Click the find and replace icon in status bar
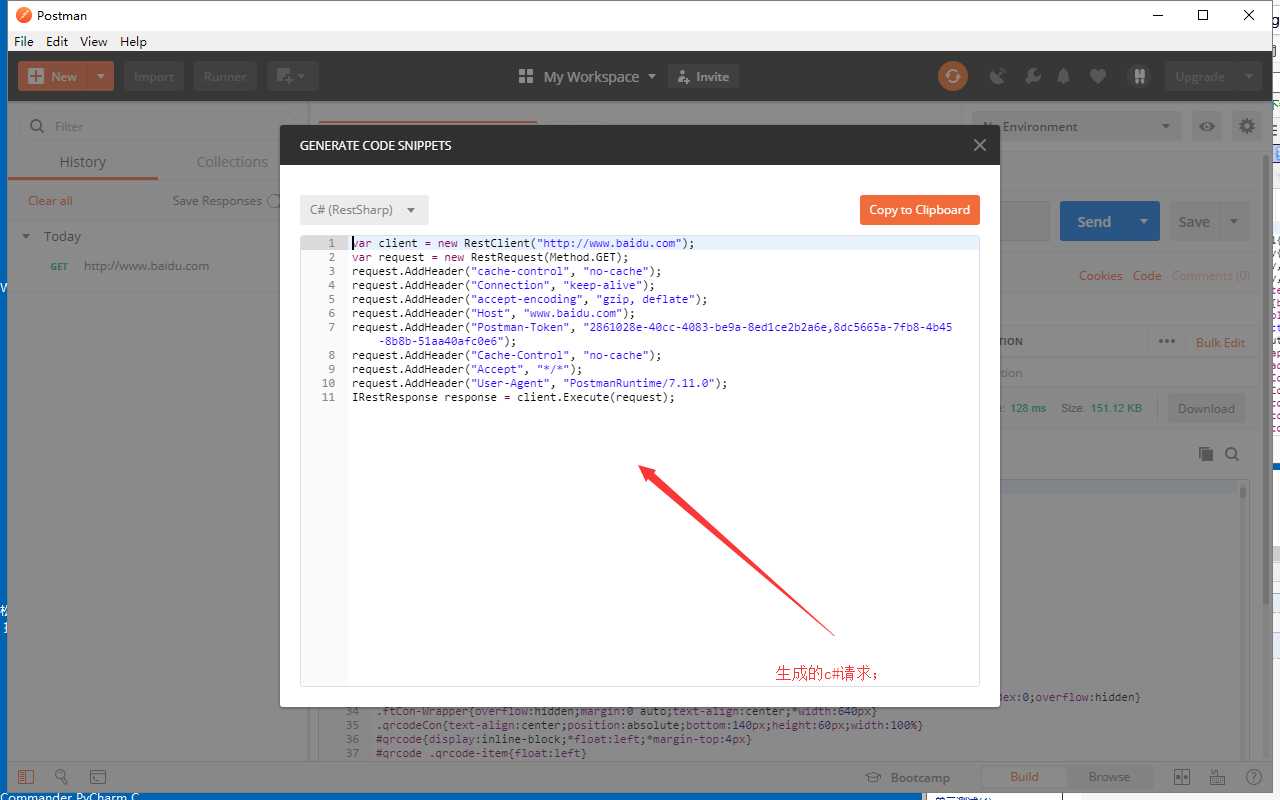The image size is (1280, 800). pos(61,777)
